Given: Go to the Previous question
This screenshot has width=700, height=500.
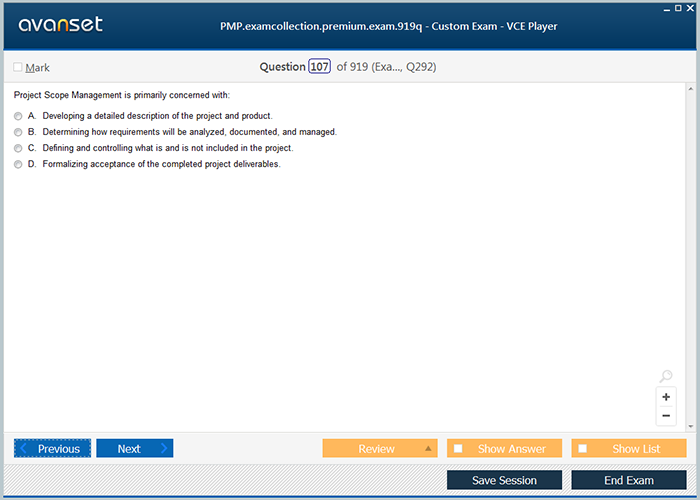Looking at the screenshot, I should 52,448.
